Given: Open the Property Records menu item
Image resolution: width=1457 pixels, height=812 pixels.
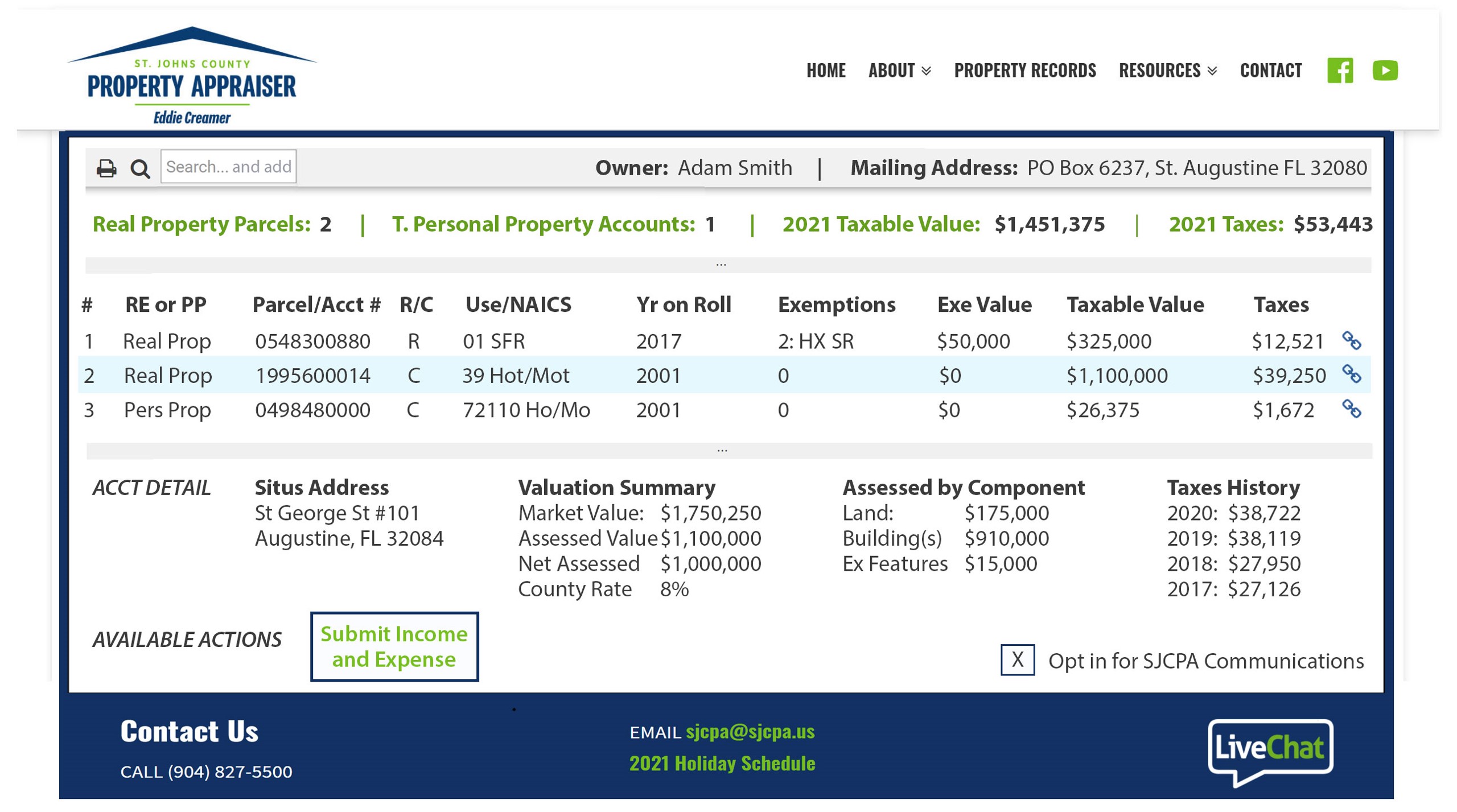Looking at the screenshot, I should (x=1024, y=71).
